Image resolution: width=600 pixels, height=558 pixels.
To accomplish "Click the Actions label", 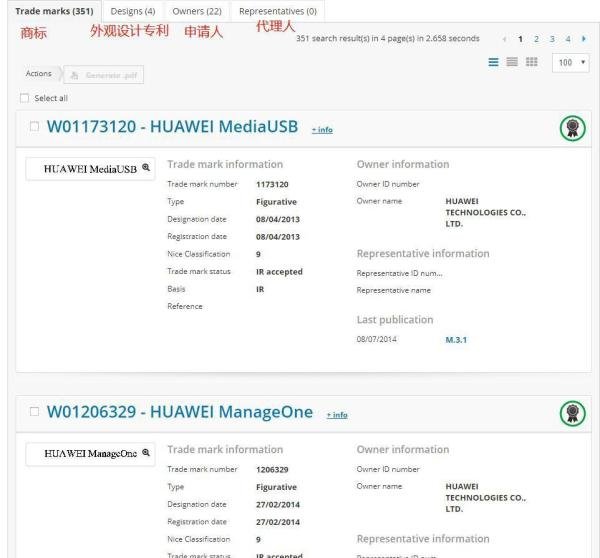I will [x=38, y=73].
